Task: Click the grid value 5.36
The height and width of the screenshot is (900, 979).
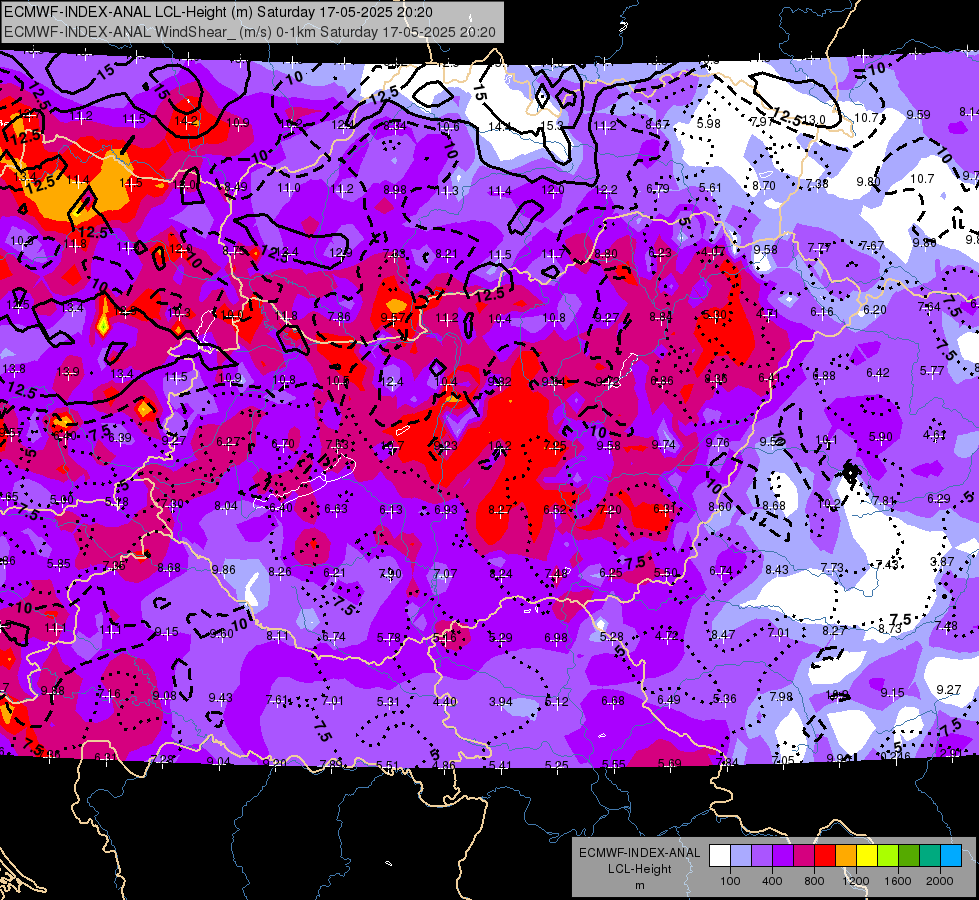Action: (724, 698)
